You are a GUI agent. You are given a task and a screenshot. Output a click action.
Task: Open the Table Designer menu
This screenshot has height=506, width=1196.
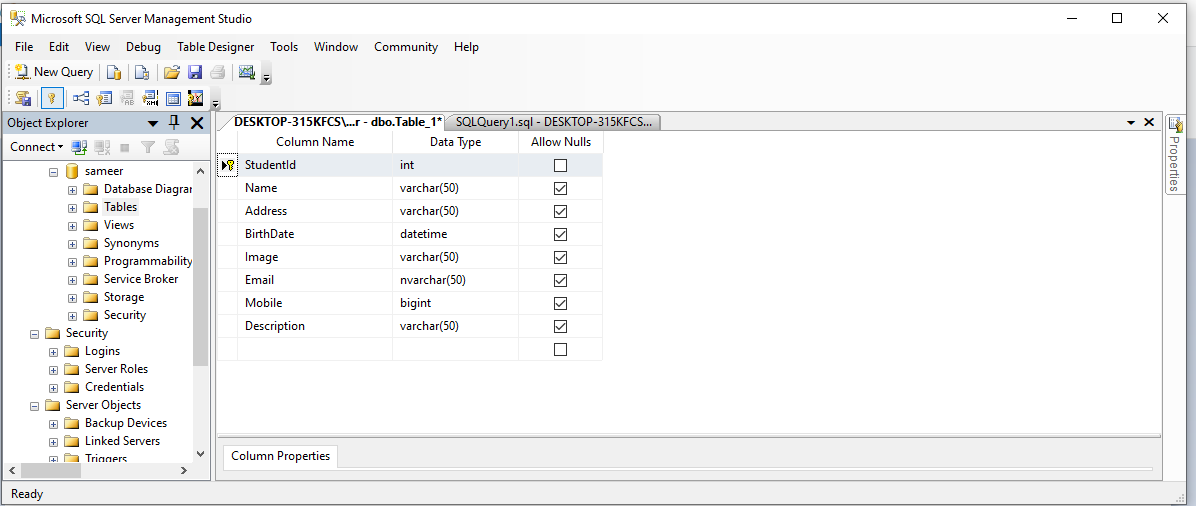click(x=216, y=47)
